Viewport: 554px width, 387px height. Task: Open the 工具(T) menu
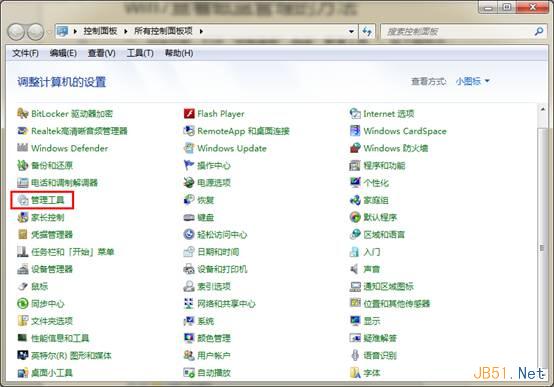(x=140, y=53)
